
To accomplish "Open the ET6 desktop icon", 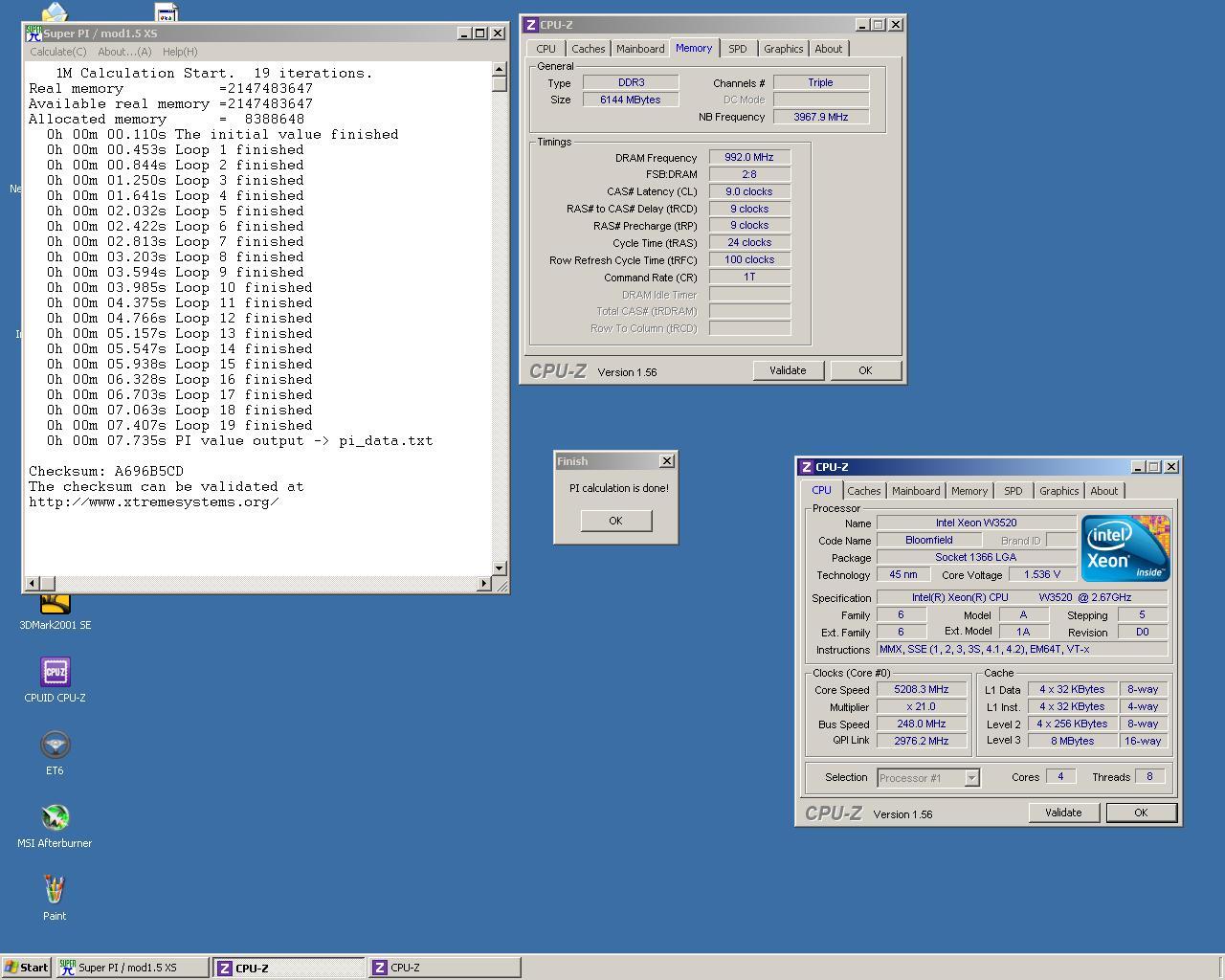I will pos(55,753).
